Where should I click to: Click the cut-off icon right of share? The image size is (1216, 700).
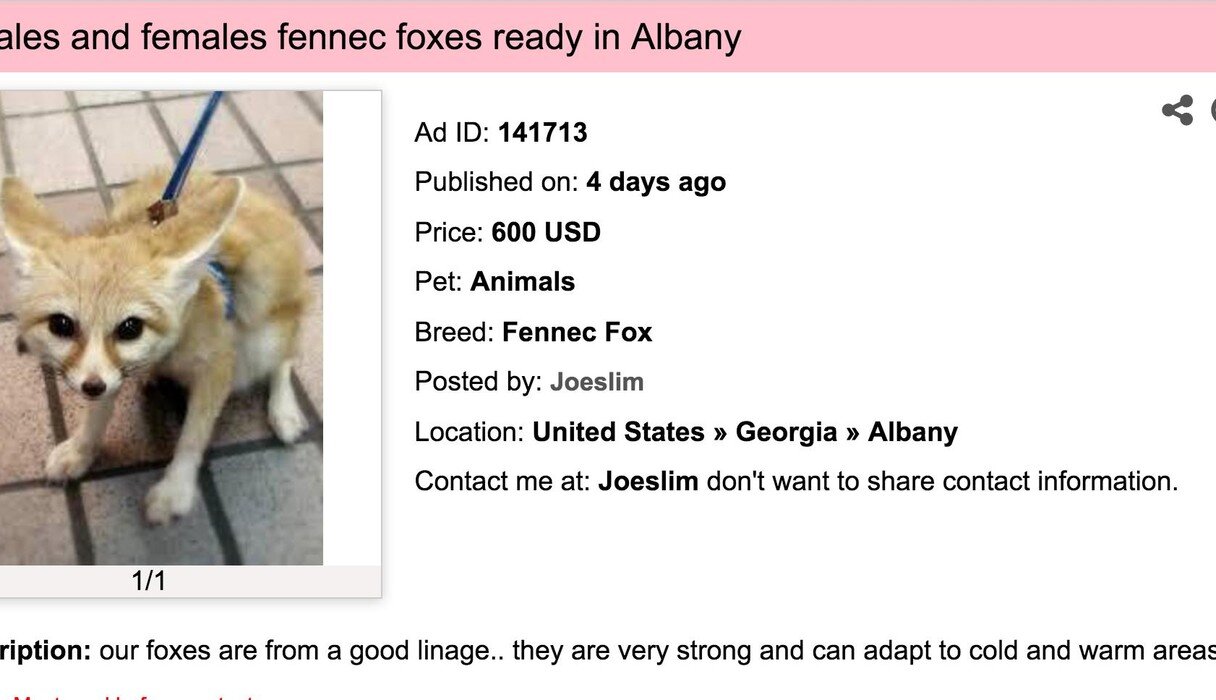tap(1212, 110)
